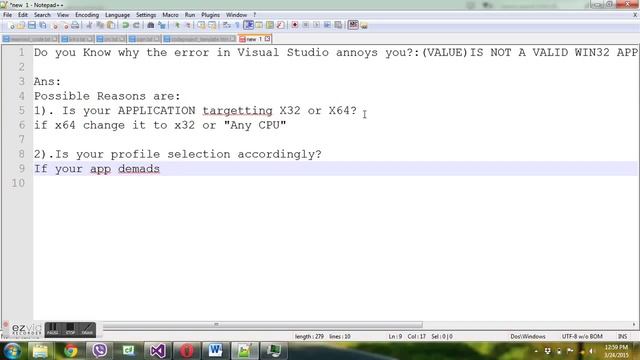Click the misspelled word 'targetting' on line 5
This screenshot has height=360, width=640.
point(237,111)
